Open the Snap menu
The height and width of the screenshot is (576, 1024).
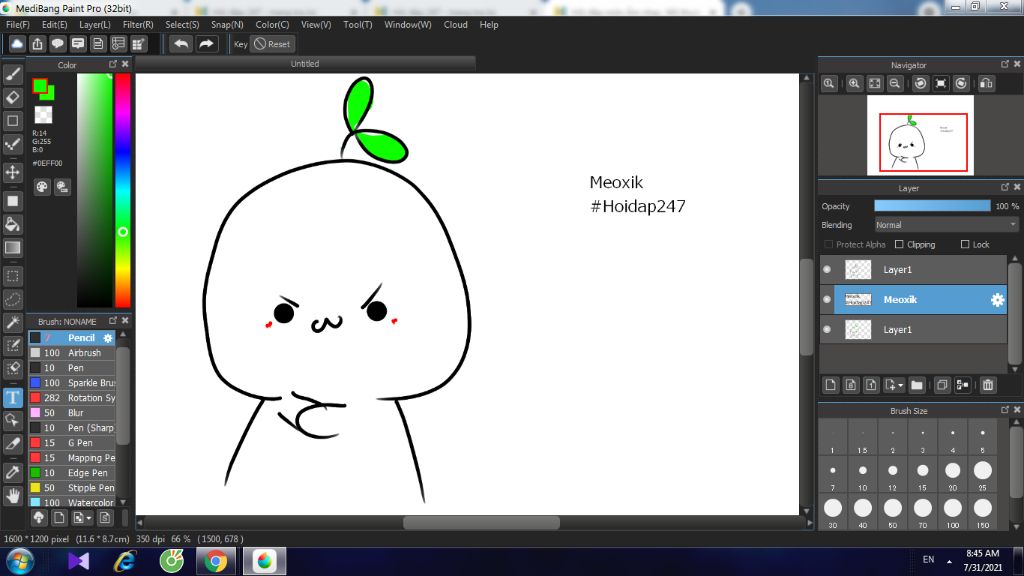[227, 25]
